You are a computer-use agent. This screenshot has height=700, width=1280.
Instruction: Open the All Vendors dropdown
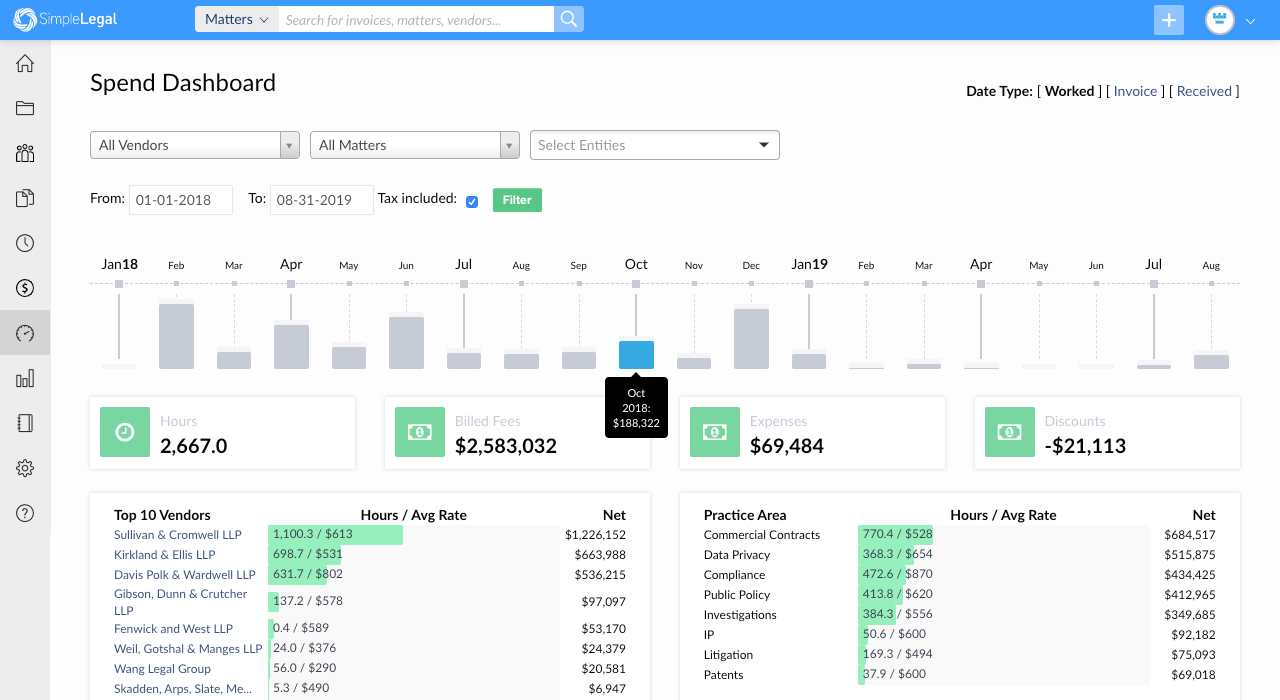[194, 144]
